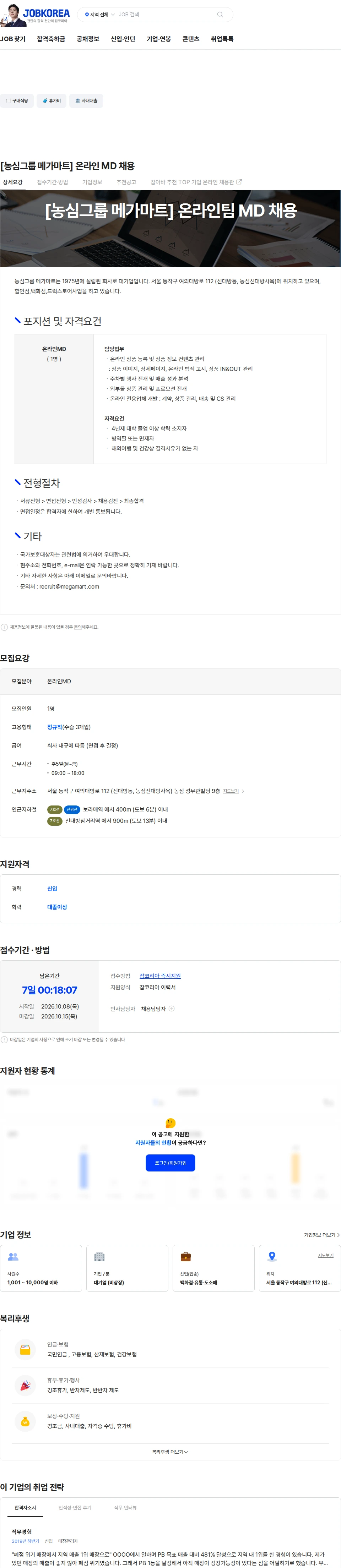Click the recruit@megamart.com contact text
341x1568 pixels.
point(69,587)
